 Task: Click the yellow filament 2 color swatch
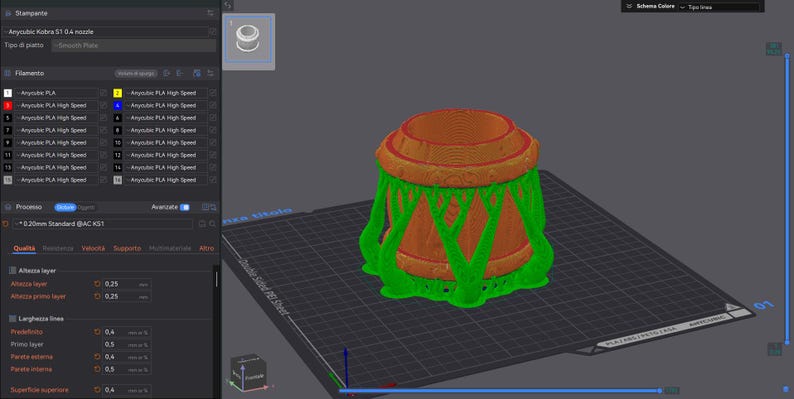117,93
